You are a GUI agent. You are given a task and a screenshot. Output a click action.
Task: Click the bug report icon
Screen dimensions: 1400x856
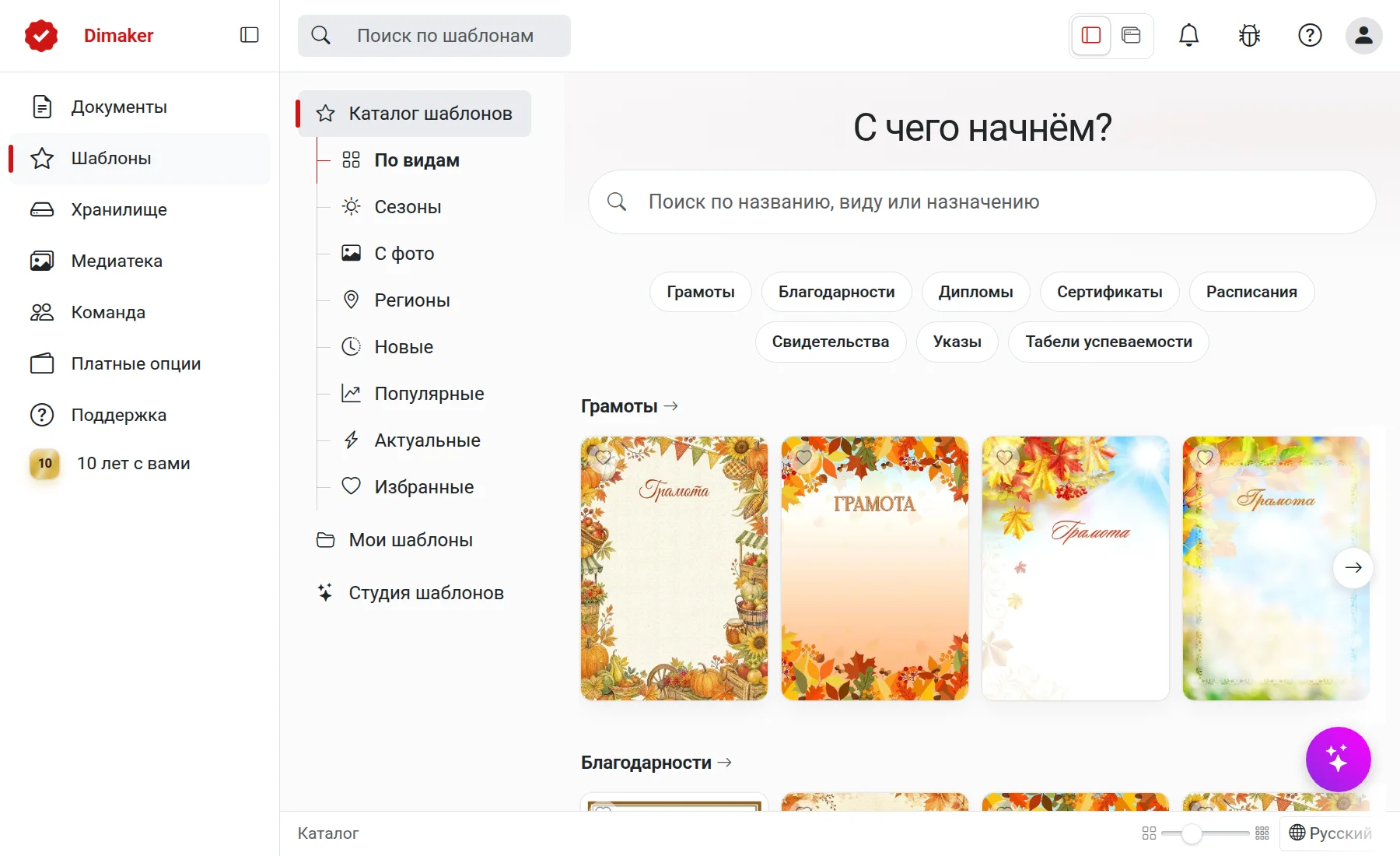[1249, 35]
